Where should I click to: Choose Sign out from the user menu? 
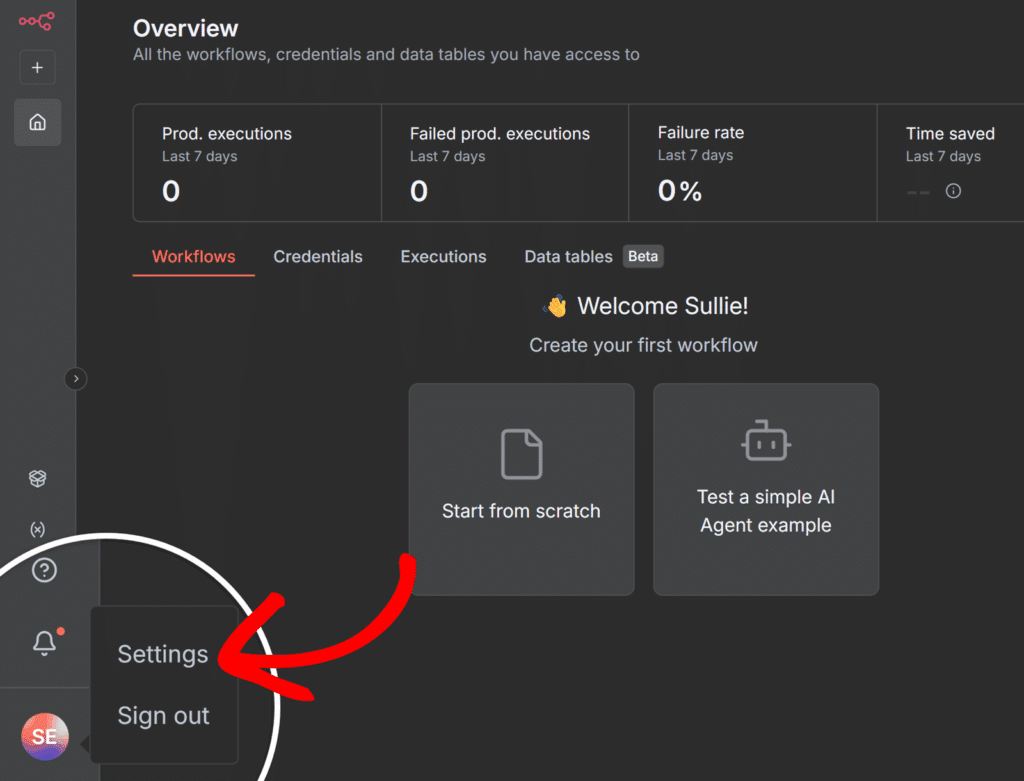click(163, 716)
